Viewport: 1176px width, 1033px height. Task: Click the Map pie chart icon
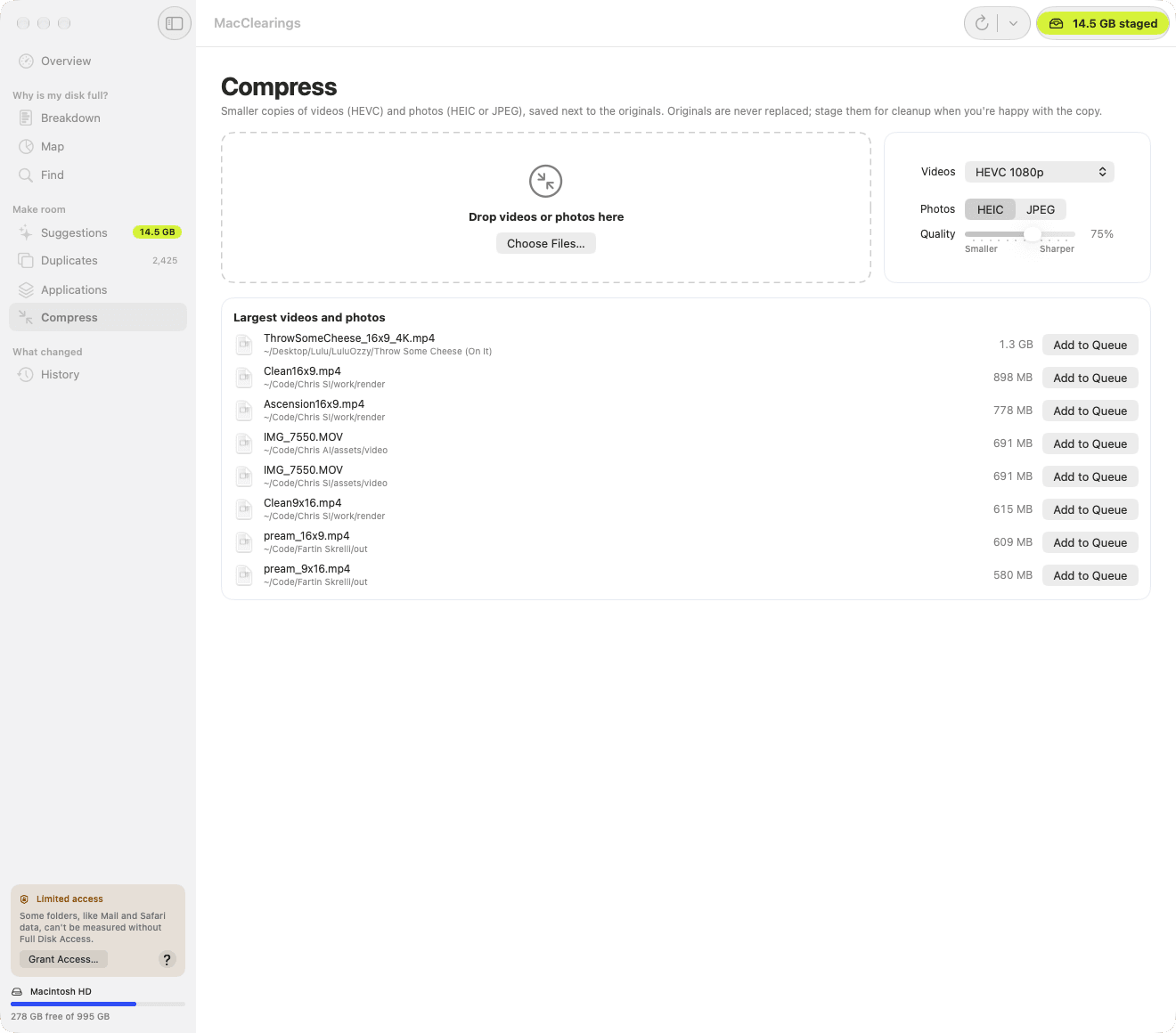26,147
